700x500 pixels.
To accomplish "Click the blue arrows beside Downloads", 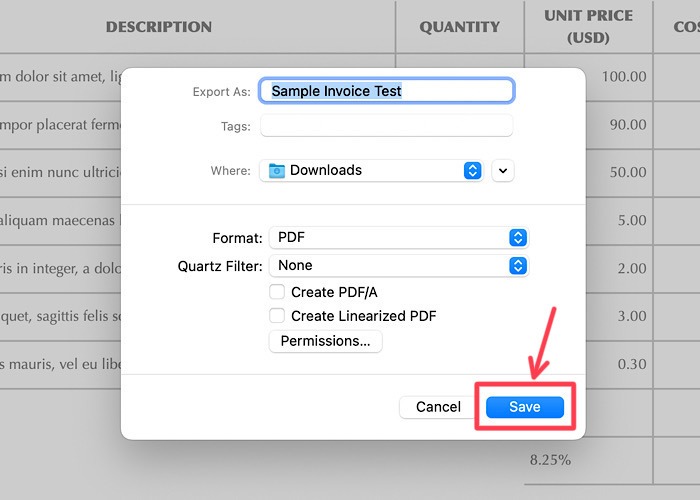I will coord(473,171).
